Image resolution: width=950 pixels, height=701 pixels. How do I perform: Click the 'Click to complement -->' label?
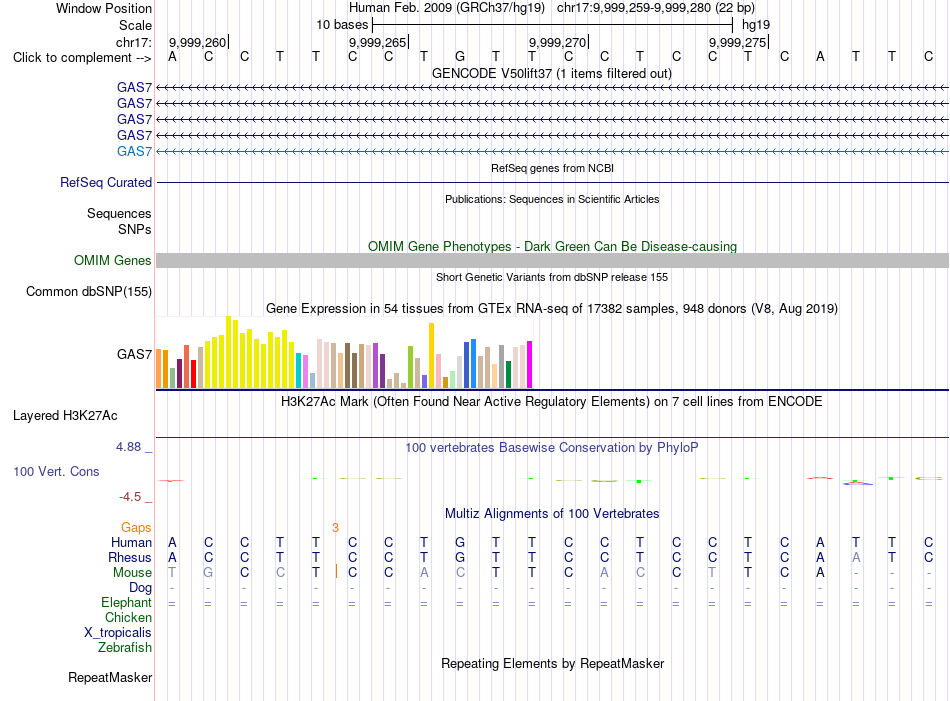click(82, 58)
